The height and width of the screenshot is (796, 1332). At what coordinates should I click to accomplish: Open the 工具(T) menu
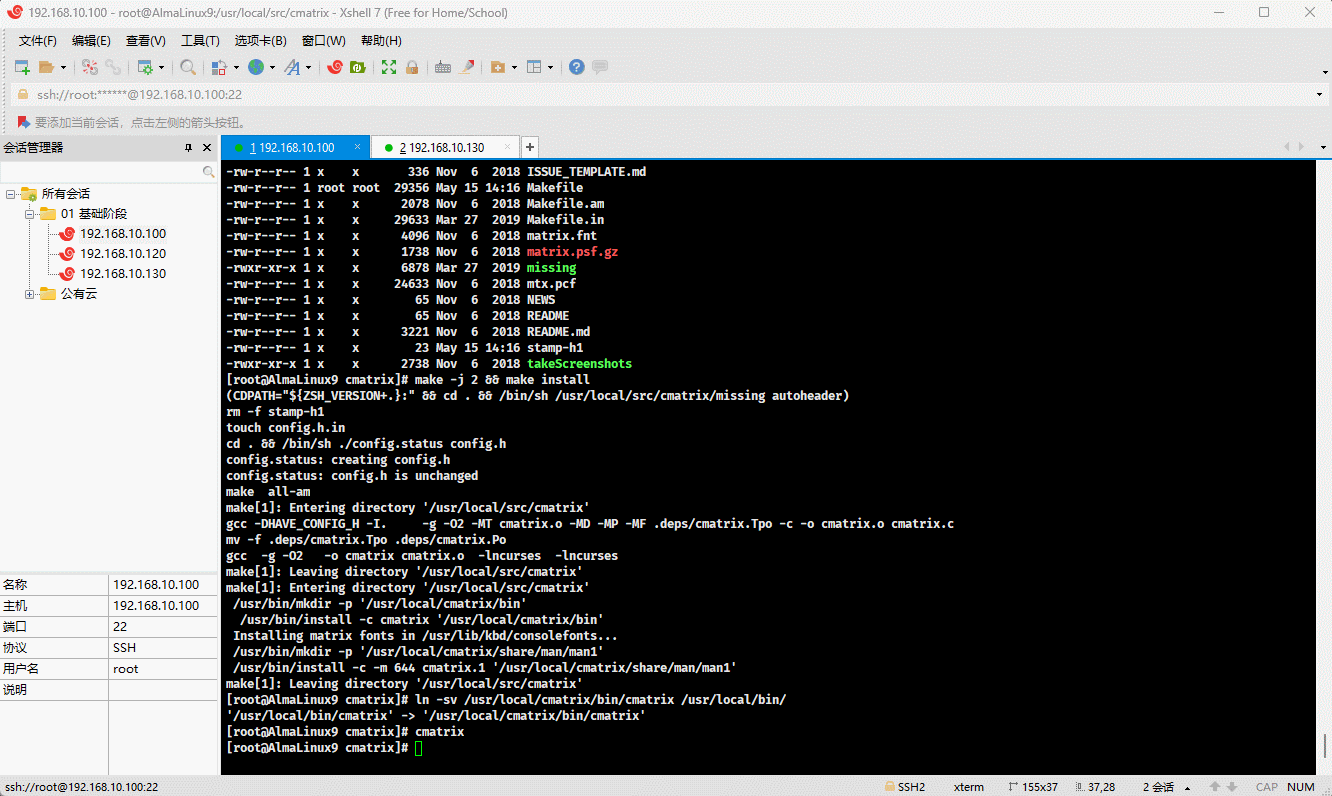pyautogui.click(x=200, y=41)
